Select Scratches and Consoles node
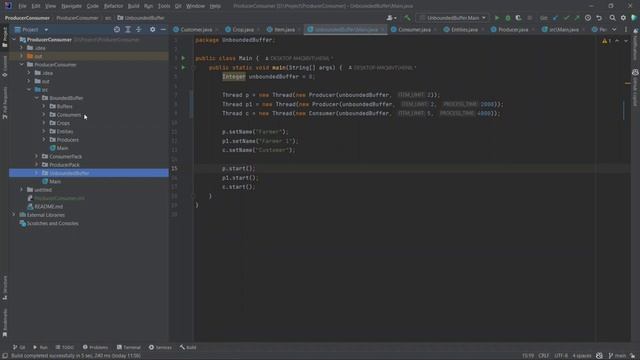The width and height of the screenshot is (640, 360). click(52, 223)
